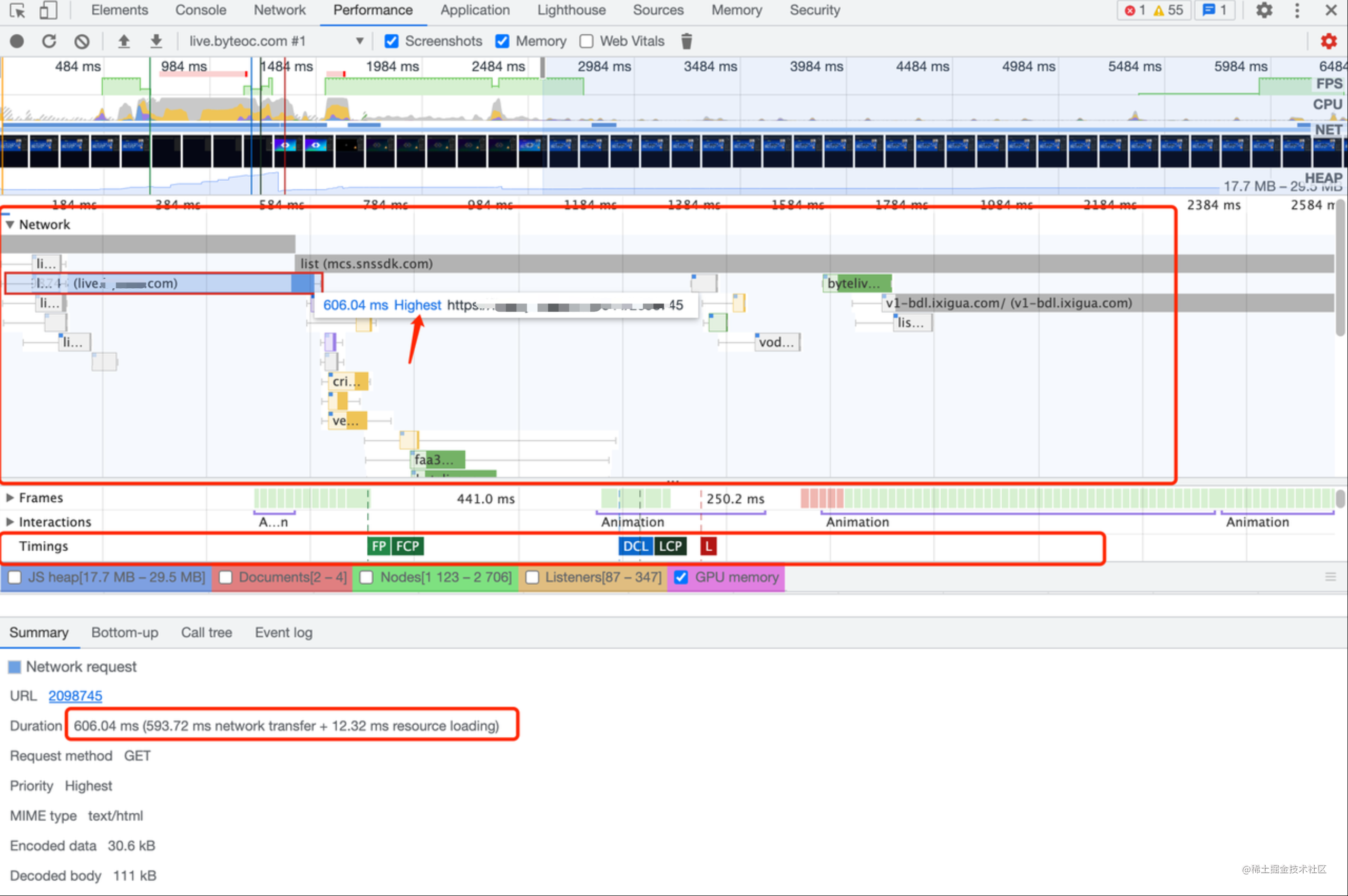
Task: Switch to the Lighthouse tab
Action: pos(571,11)
